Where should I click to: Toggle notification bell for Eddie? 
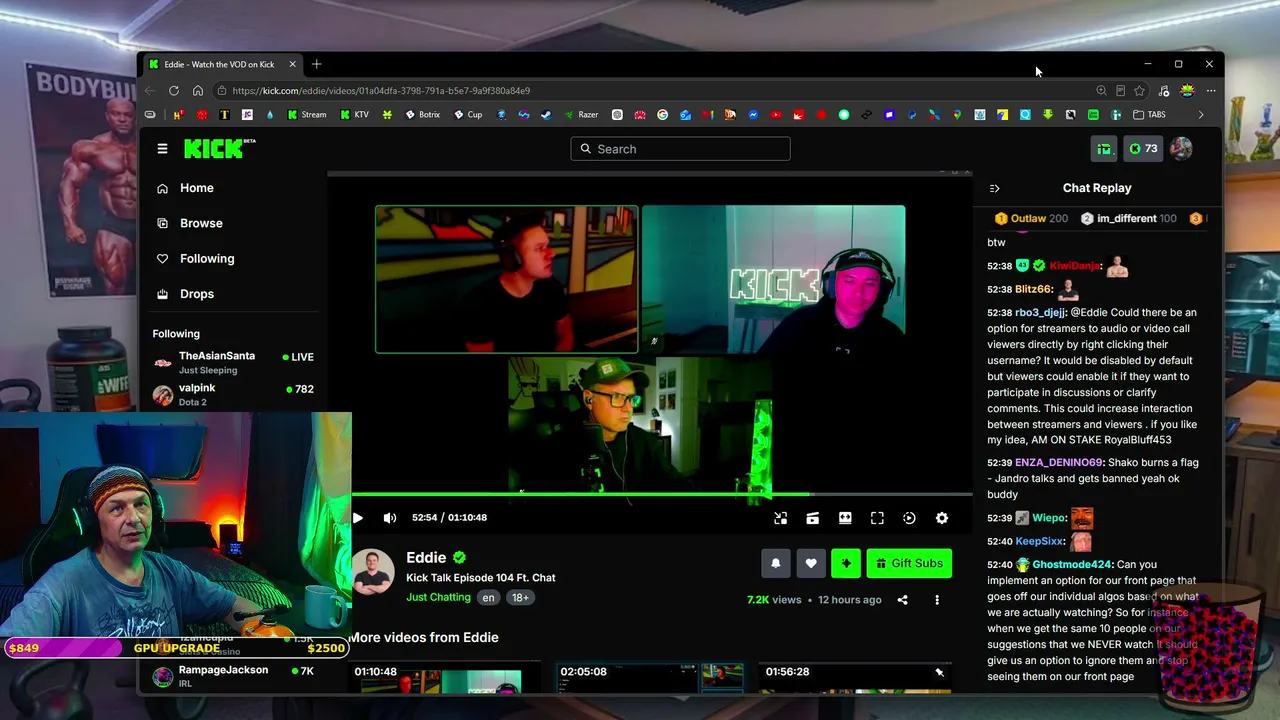tap(775, 563)
